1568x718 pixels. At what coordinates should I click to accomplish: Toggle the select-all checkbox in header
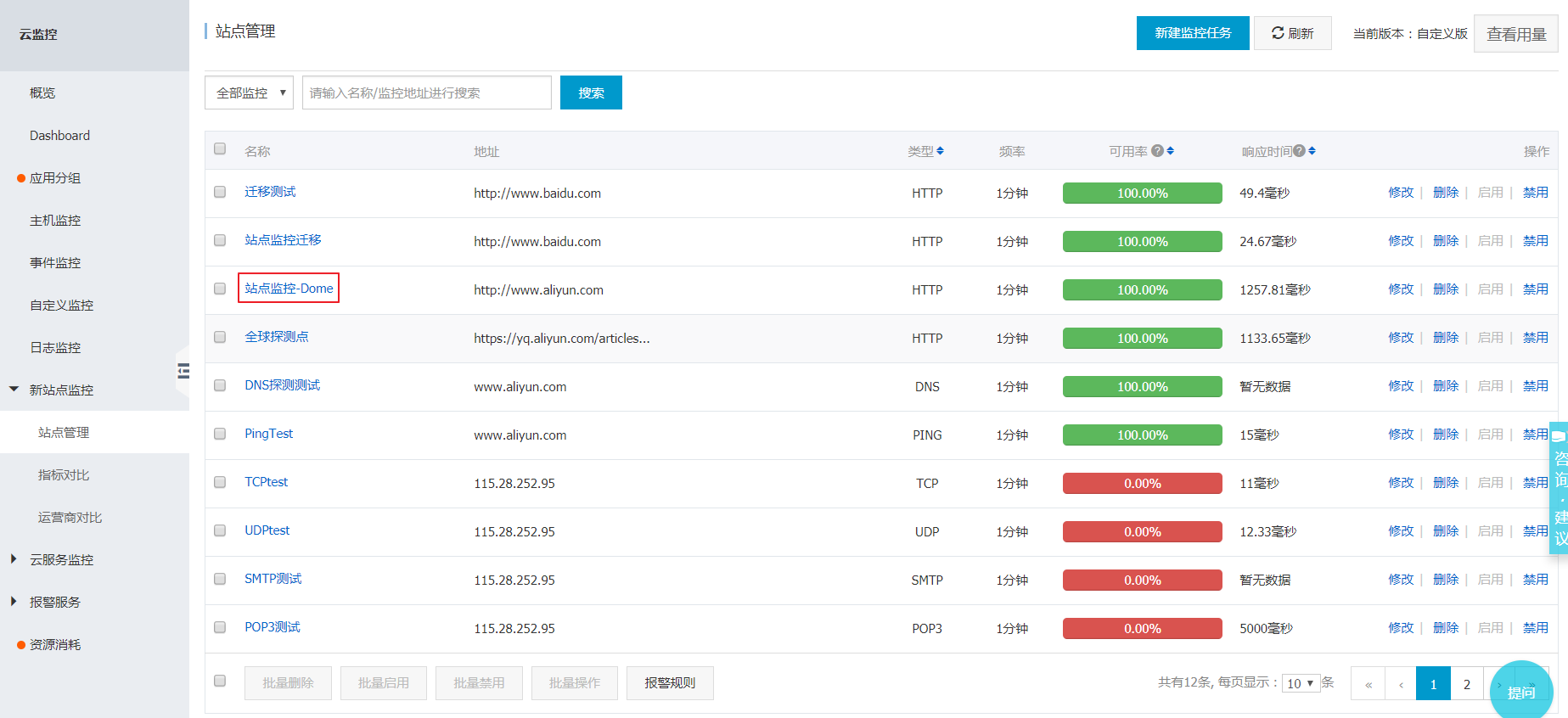click(x=220, y=149)
